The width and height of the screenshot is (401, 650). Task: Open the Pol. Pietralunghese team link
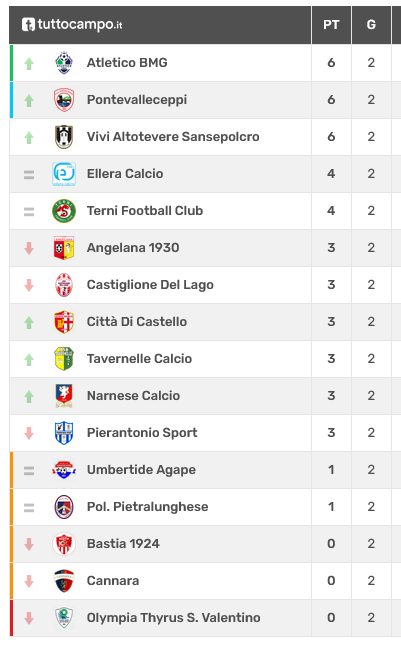(x=147, y=507)
